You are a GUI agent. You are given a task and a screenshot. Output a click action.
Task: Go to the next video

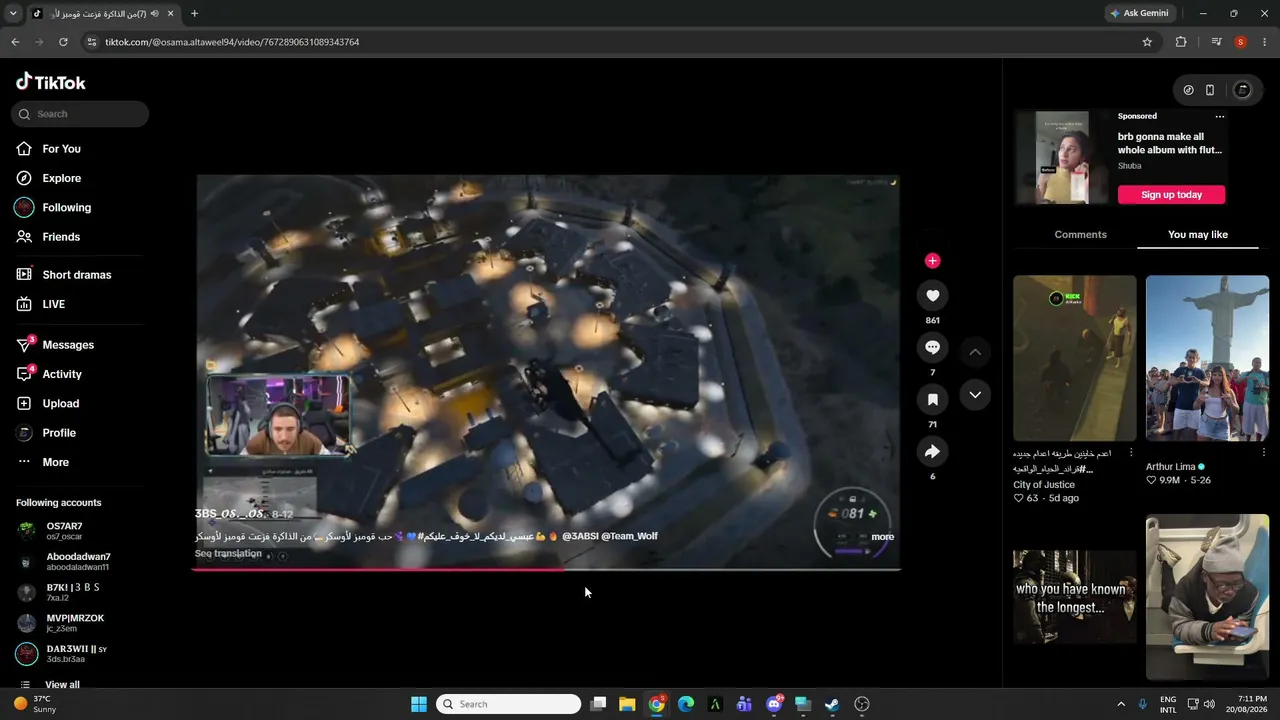click(975, 395)
